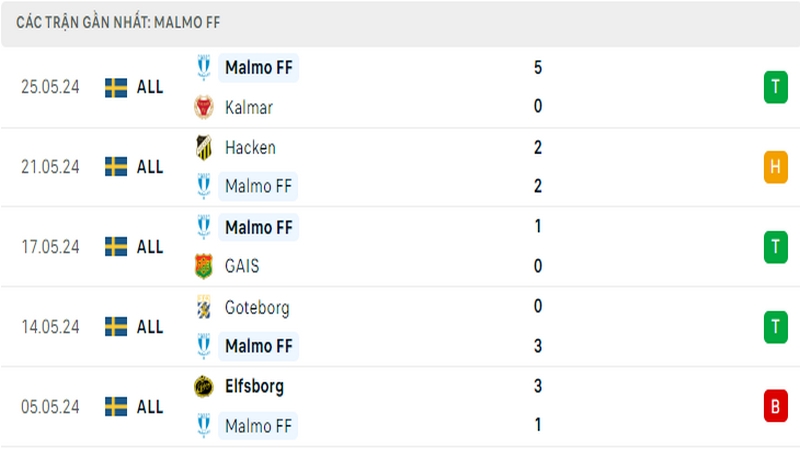Select highlighted Malmo FF in 17.05.24 match
800x450 pixels.
pos(258,228)
